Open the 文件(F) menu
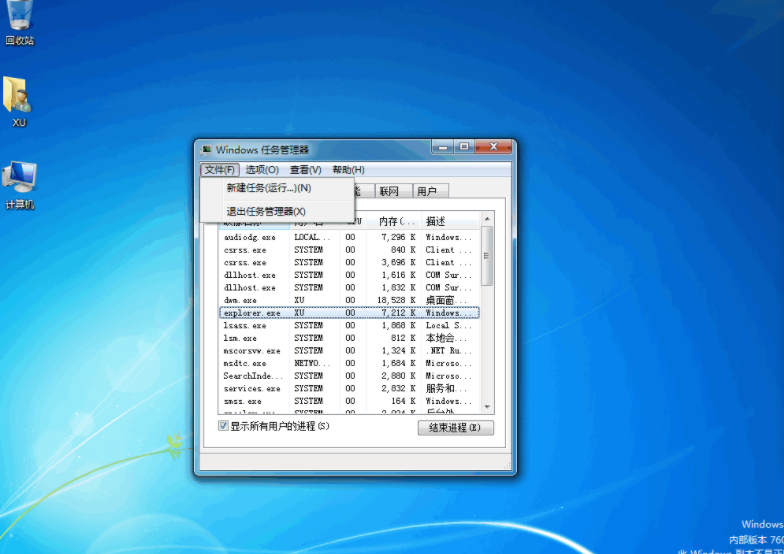 click(220, 170)
